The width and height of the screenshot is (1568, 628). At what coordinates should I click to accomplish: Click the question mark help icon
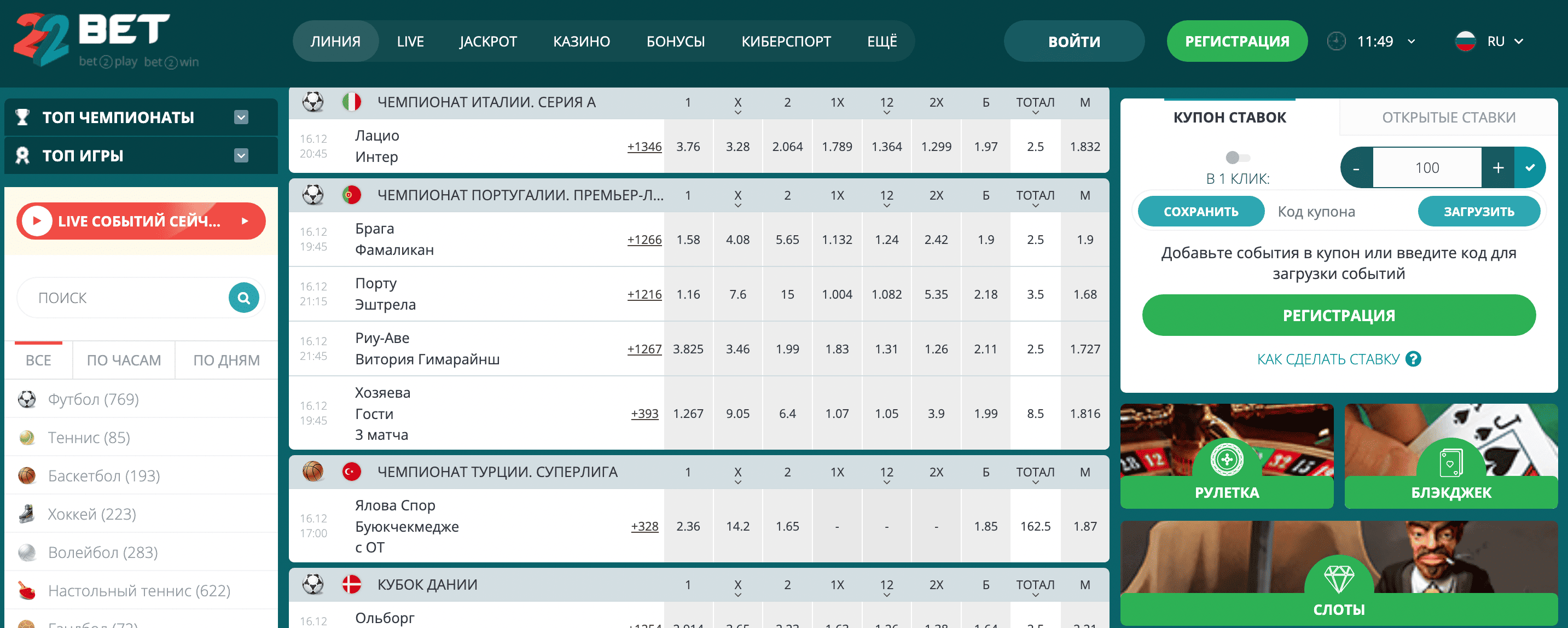click(x=1413, y=359)
